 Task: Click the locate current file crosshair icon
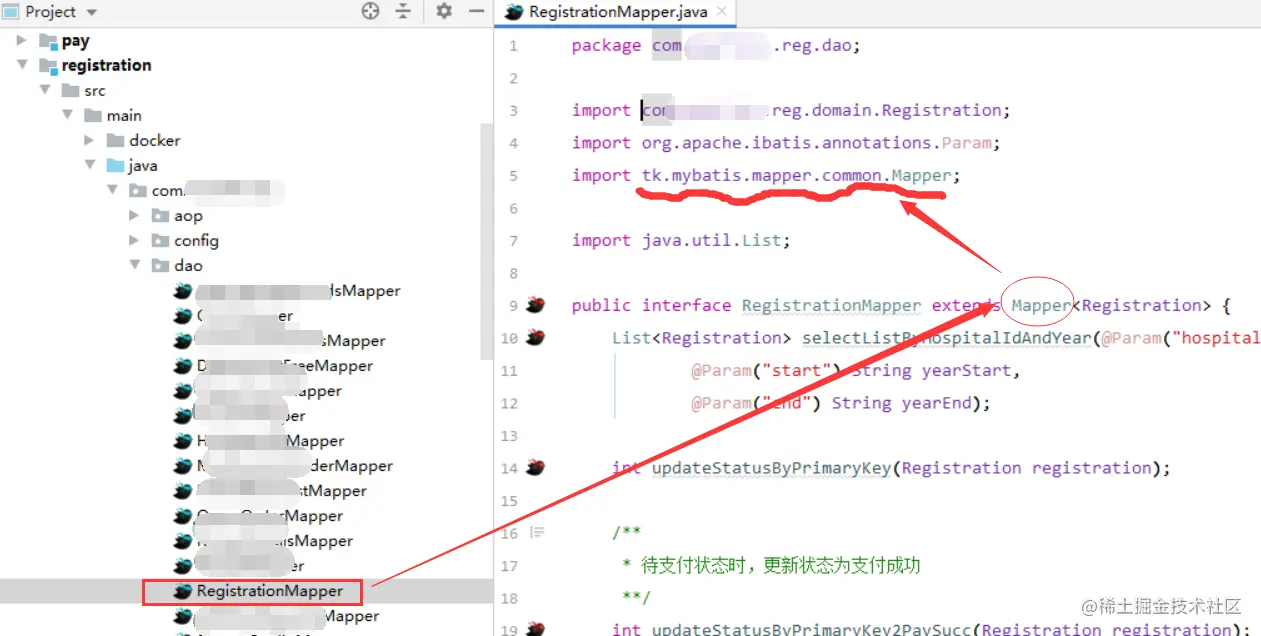370,11
